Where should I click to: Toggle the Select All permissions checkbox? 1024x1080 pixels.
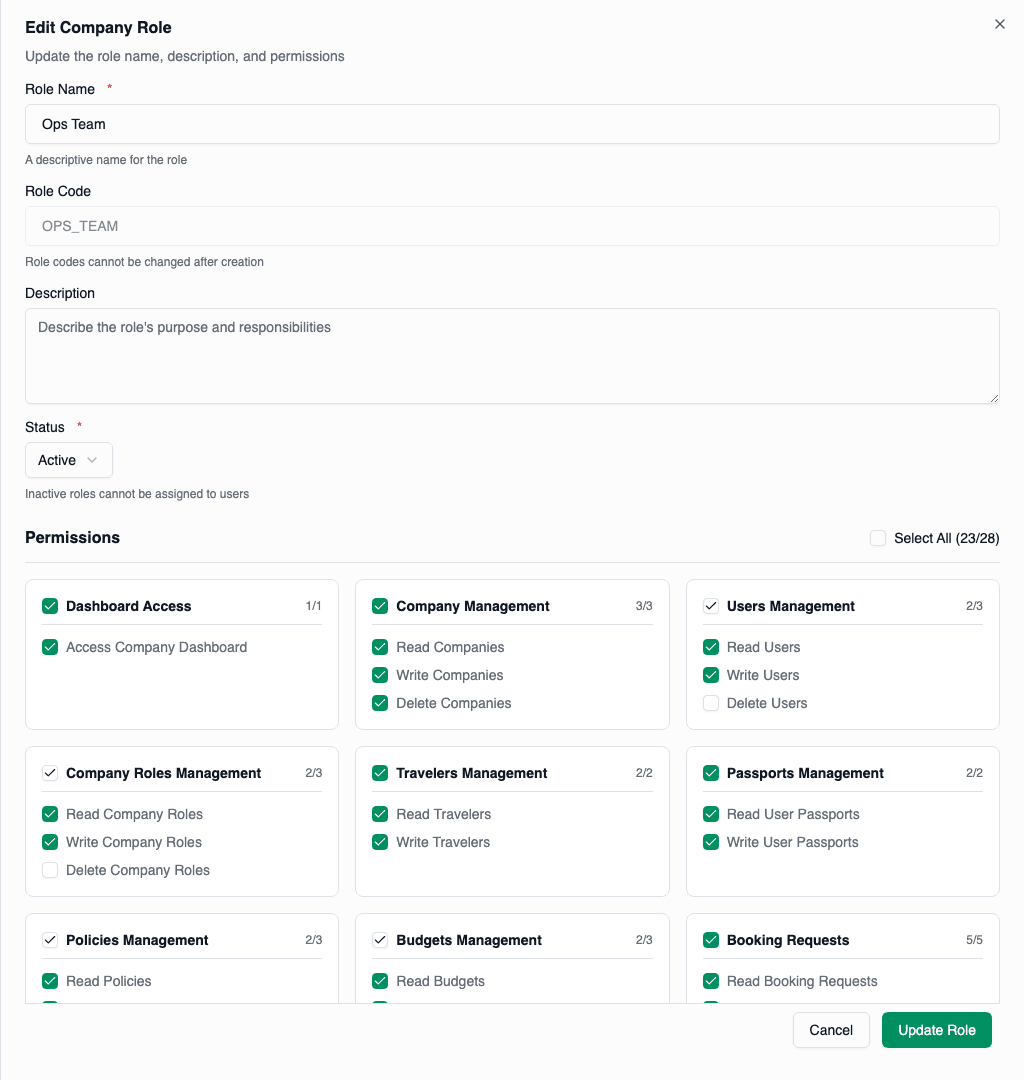click(877, 538)
